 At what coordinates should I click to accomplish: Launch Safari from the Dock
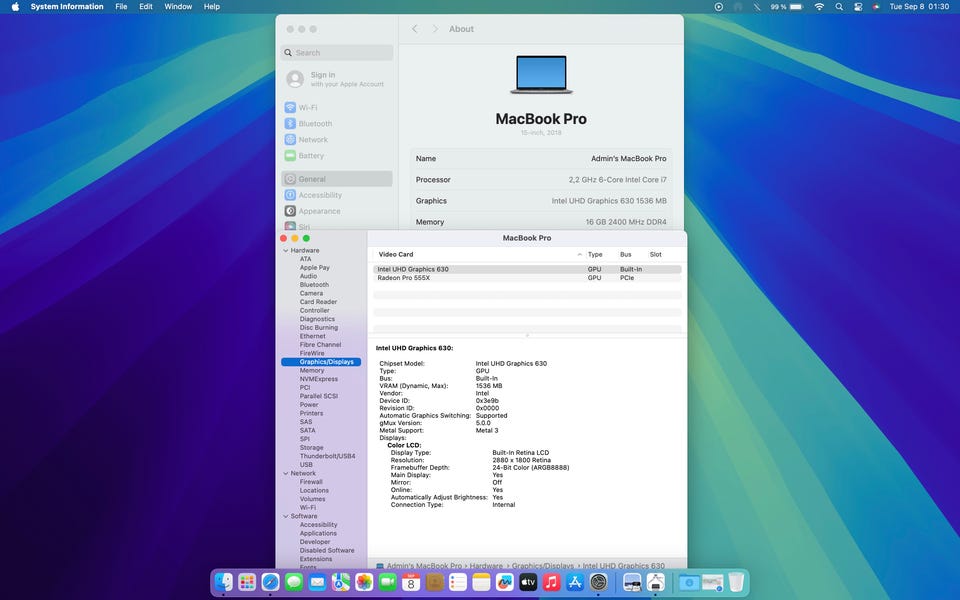[271, 582]
